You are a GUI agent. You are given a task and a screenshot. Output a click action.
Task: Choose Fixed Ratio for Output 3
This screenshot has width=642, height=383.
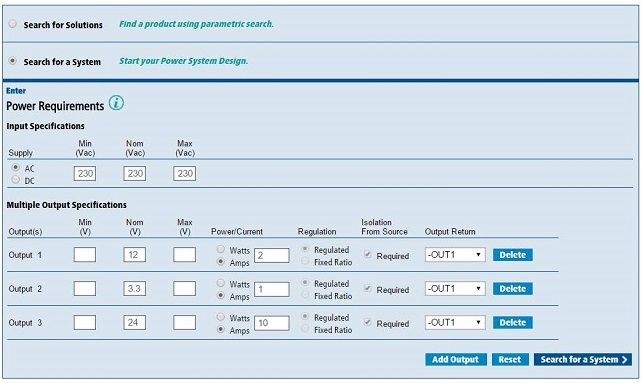point(305,329)
